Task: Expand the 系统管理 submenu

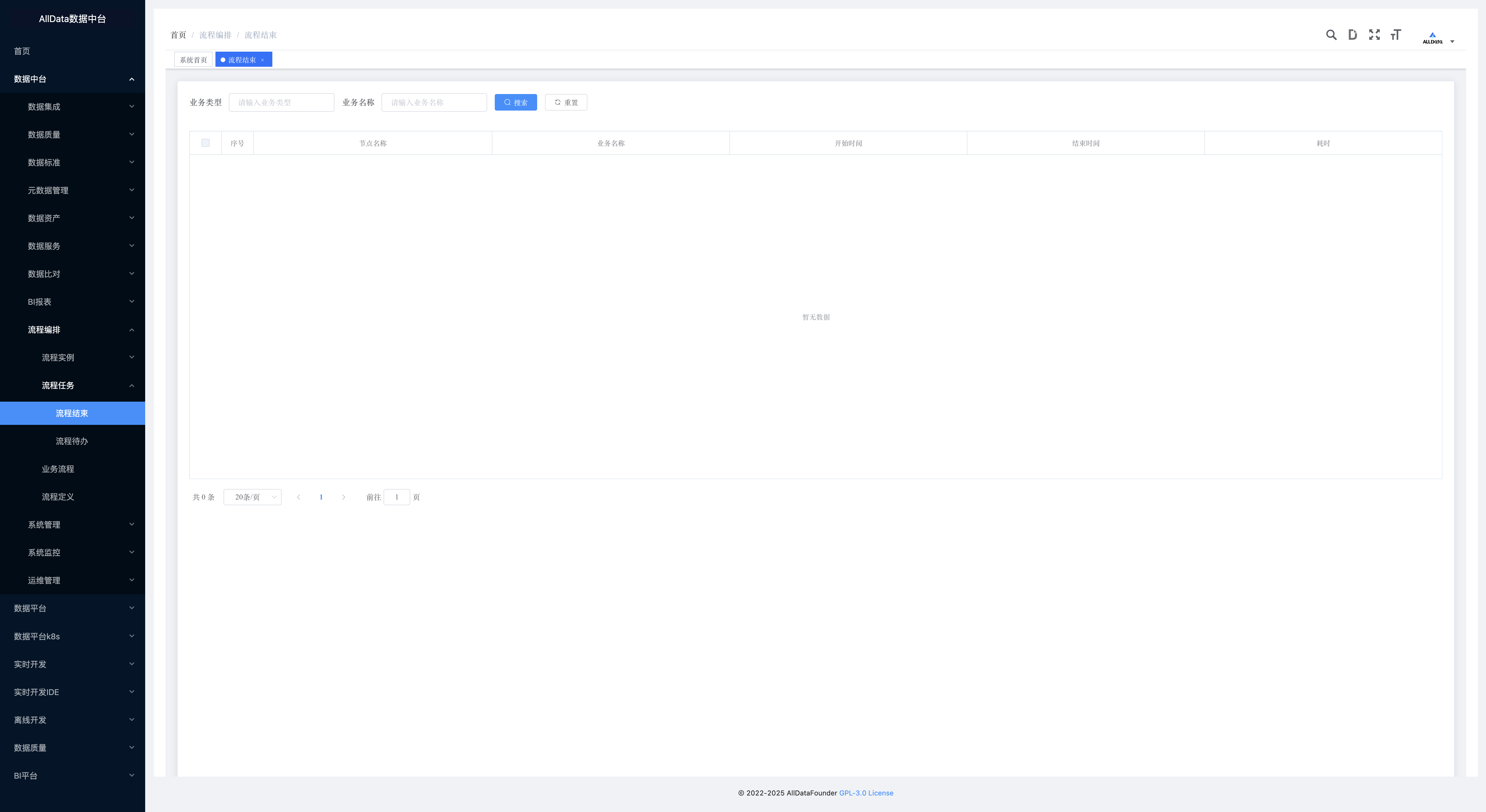Action: (73, 525)
